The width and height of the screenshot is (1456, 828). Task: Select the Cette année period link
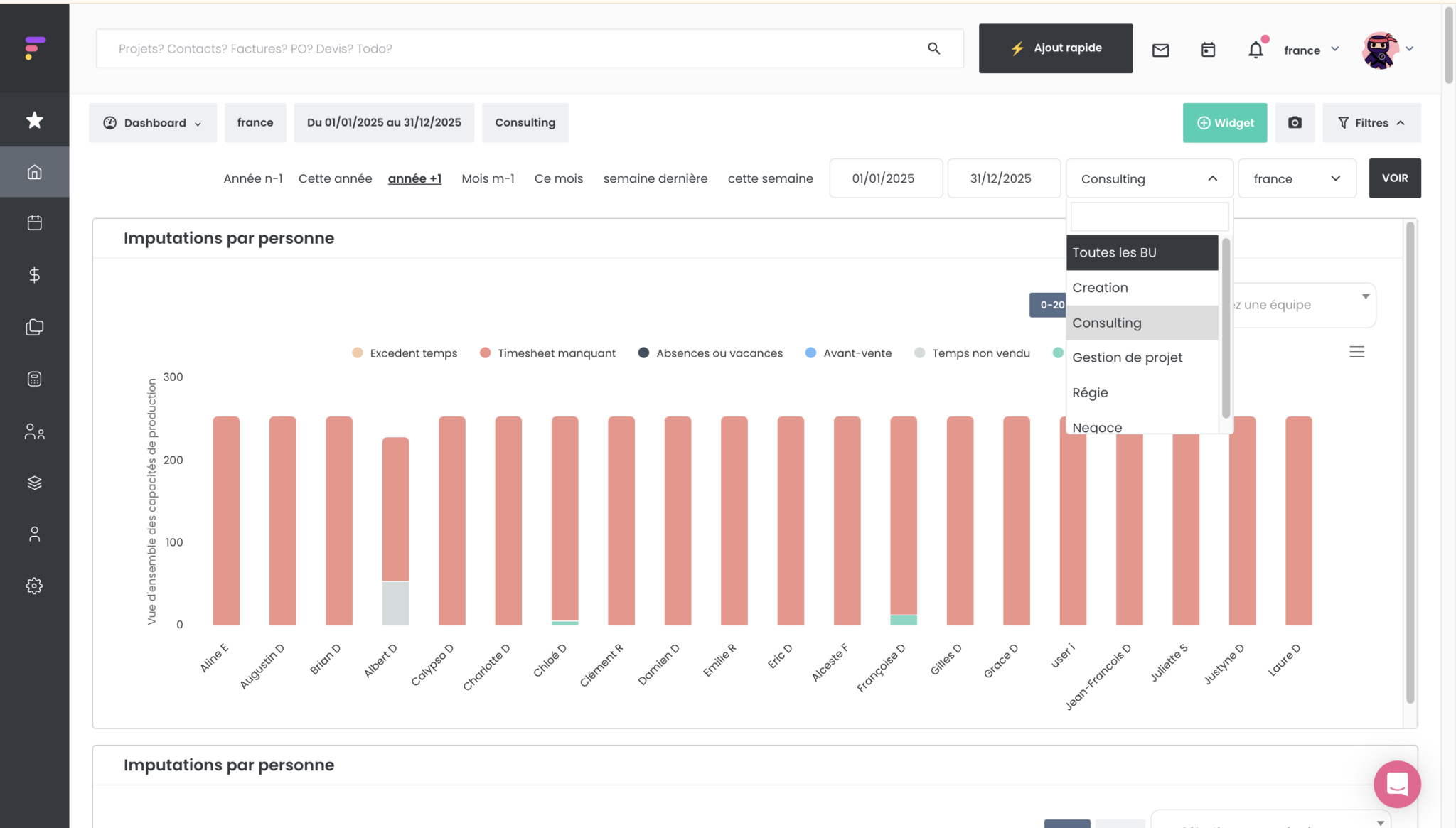pyautogui.click(x=335, y=178)
